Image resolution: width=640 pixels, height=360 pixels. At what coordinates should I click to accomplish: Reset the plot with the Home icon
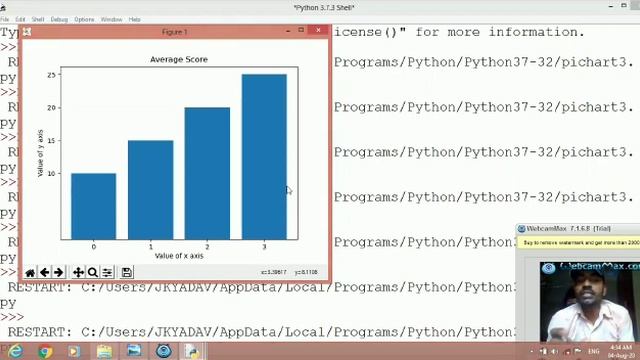[30, 273]
